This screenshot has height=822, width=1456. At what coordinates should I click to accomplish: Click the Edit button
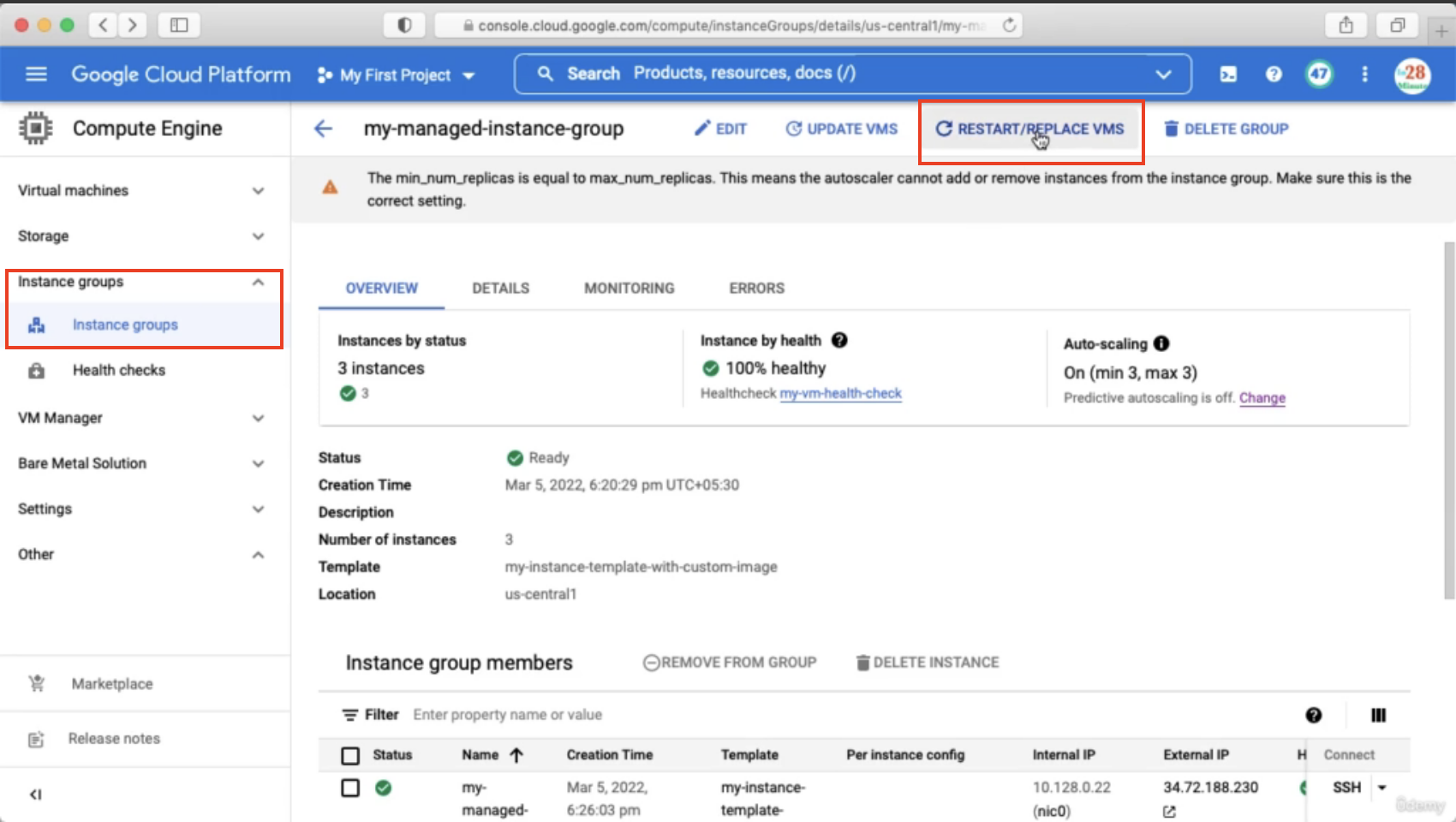[720, 129]
